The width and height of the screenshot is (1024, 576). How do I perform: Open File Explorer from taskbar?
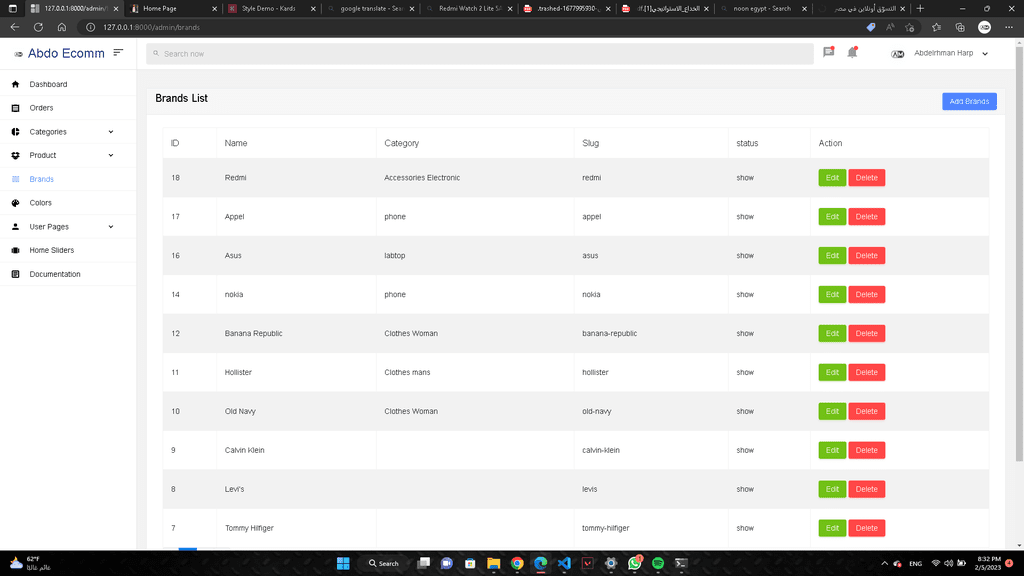[494, 563]
